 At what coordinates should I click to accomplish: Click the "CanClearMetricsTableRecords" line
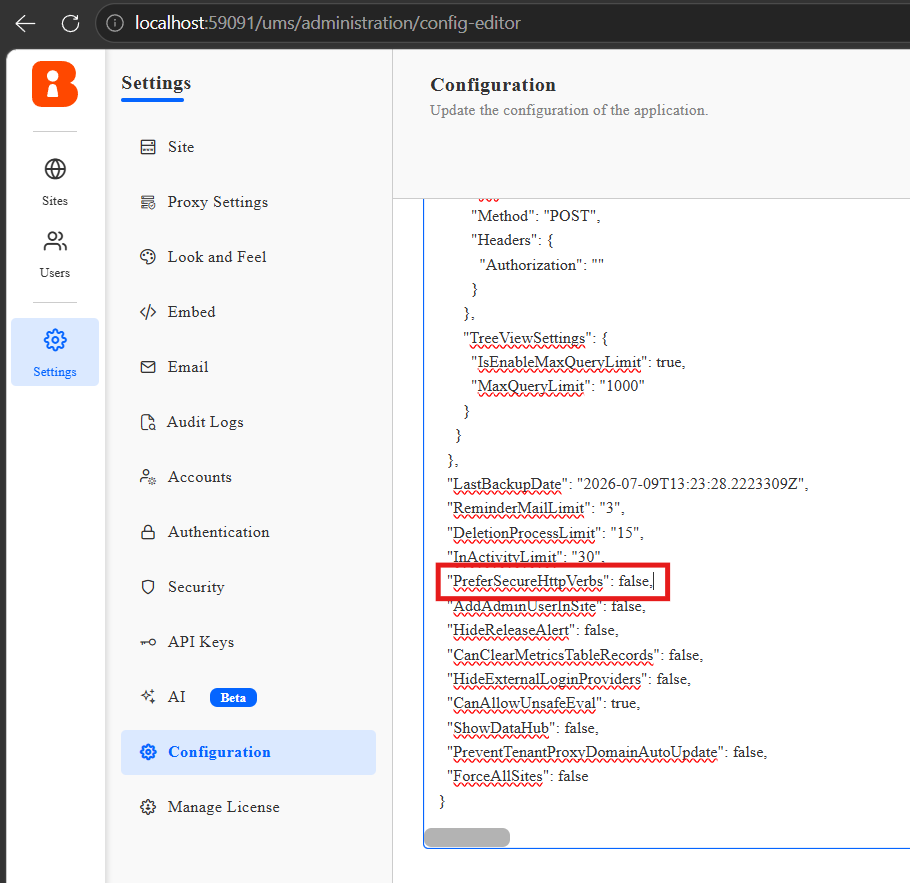click(575, 655)
